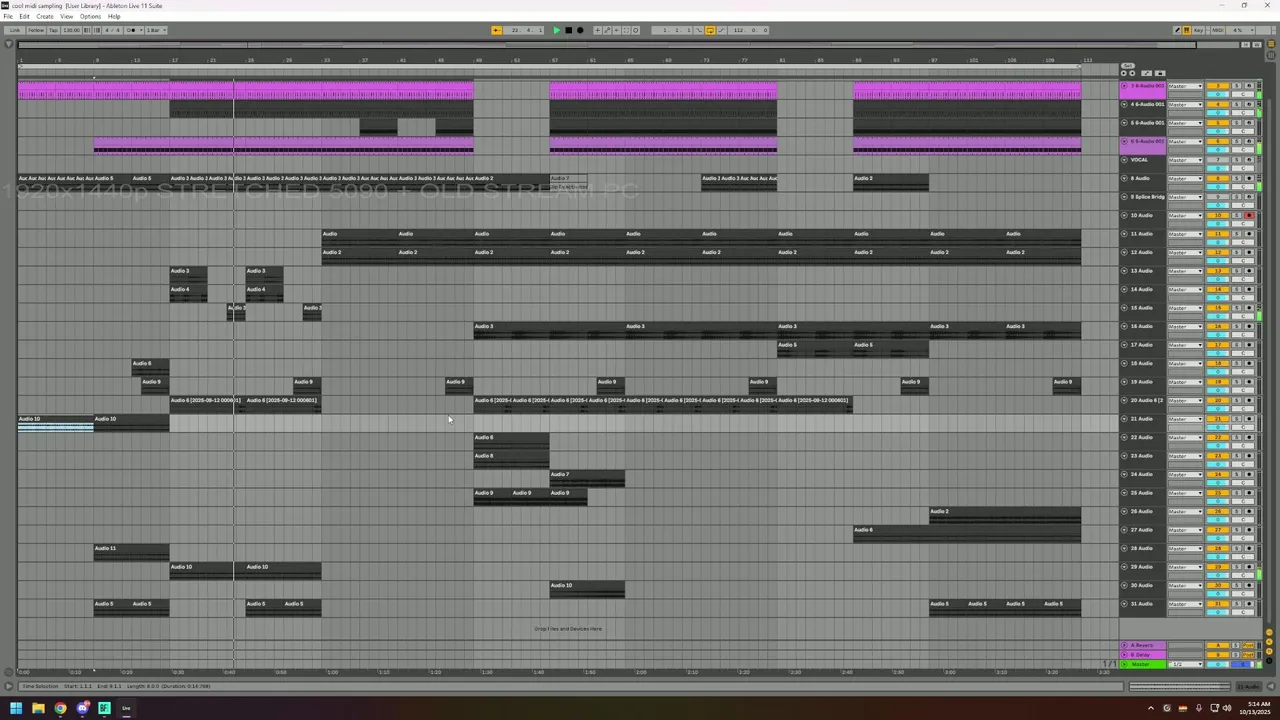This screenshot has height=720, width=1280.
Task: Toggle the Computer MIDI Keyboard button
Action: tap(1187, 30)
